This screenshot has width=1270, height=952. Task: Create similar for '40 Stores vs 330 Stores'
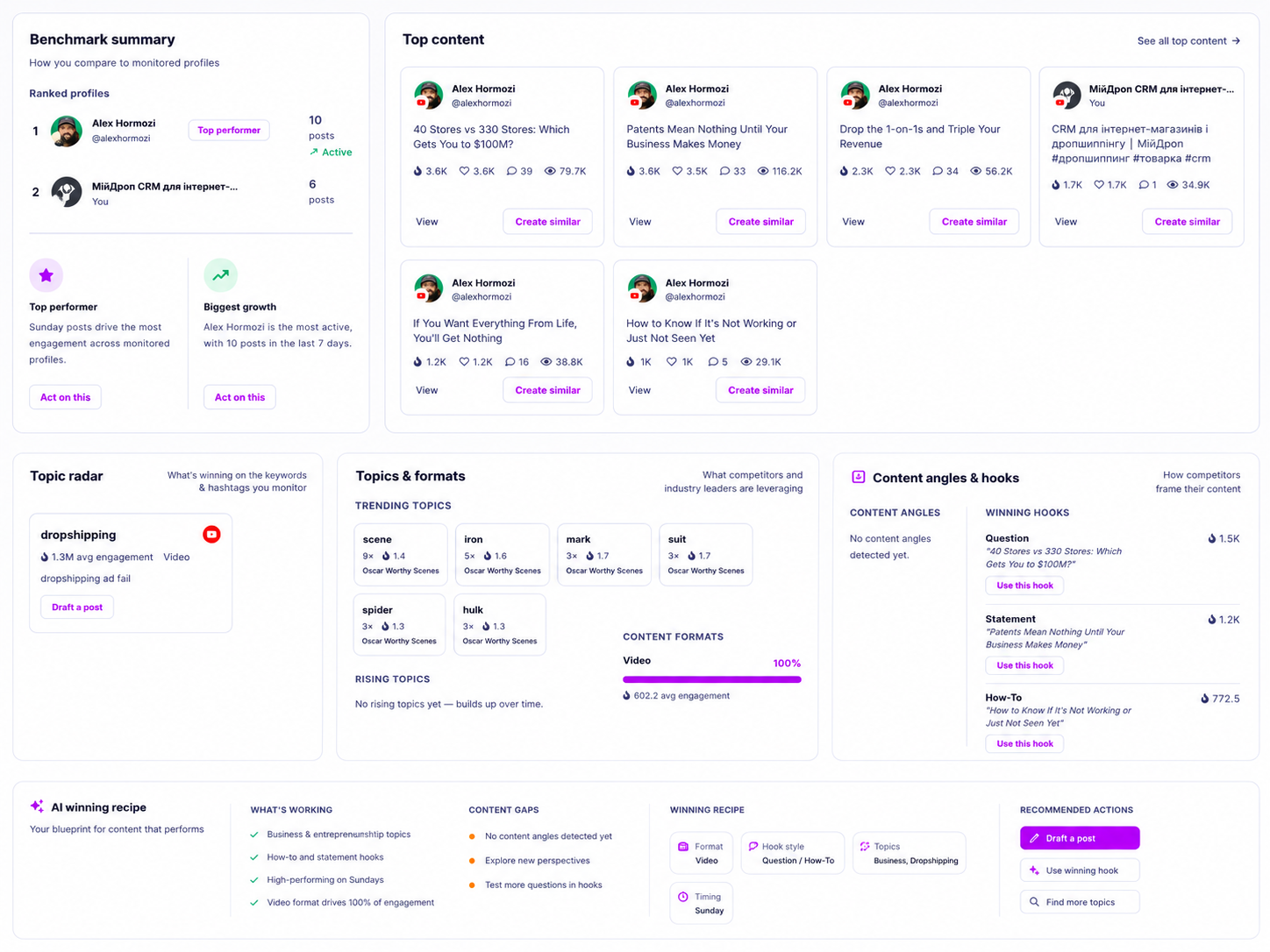(x=547, y=222)
